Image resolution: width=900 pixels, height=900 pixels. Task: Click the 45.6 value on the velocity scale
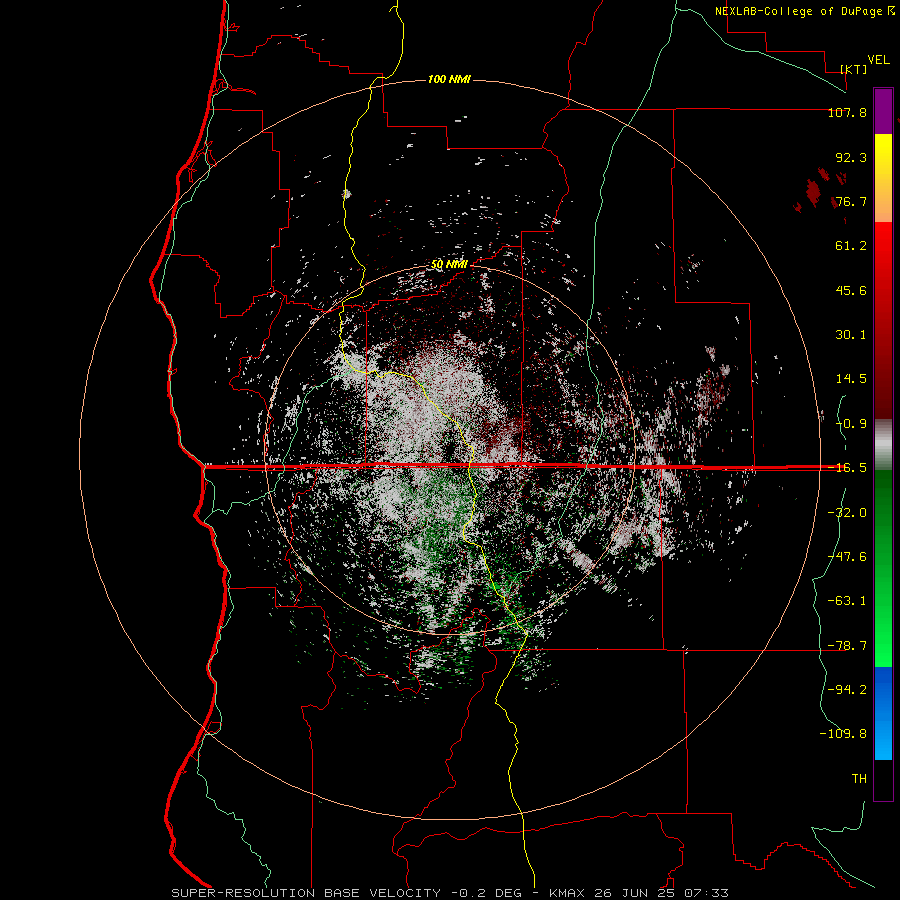851,290
